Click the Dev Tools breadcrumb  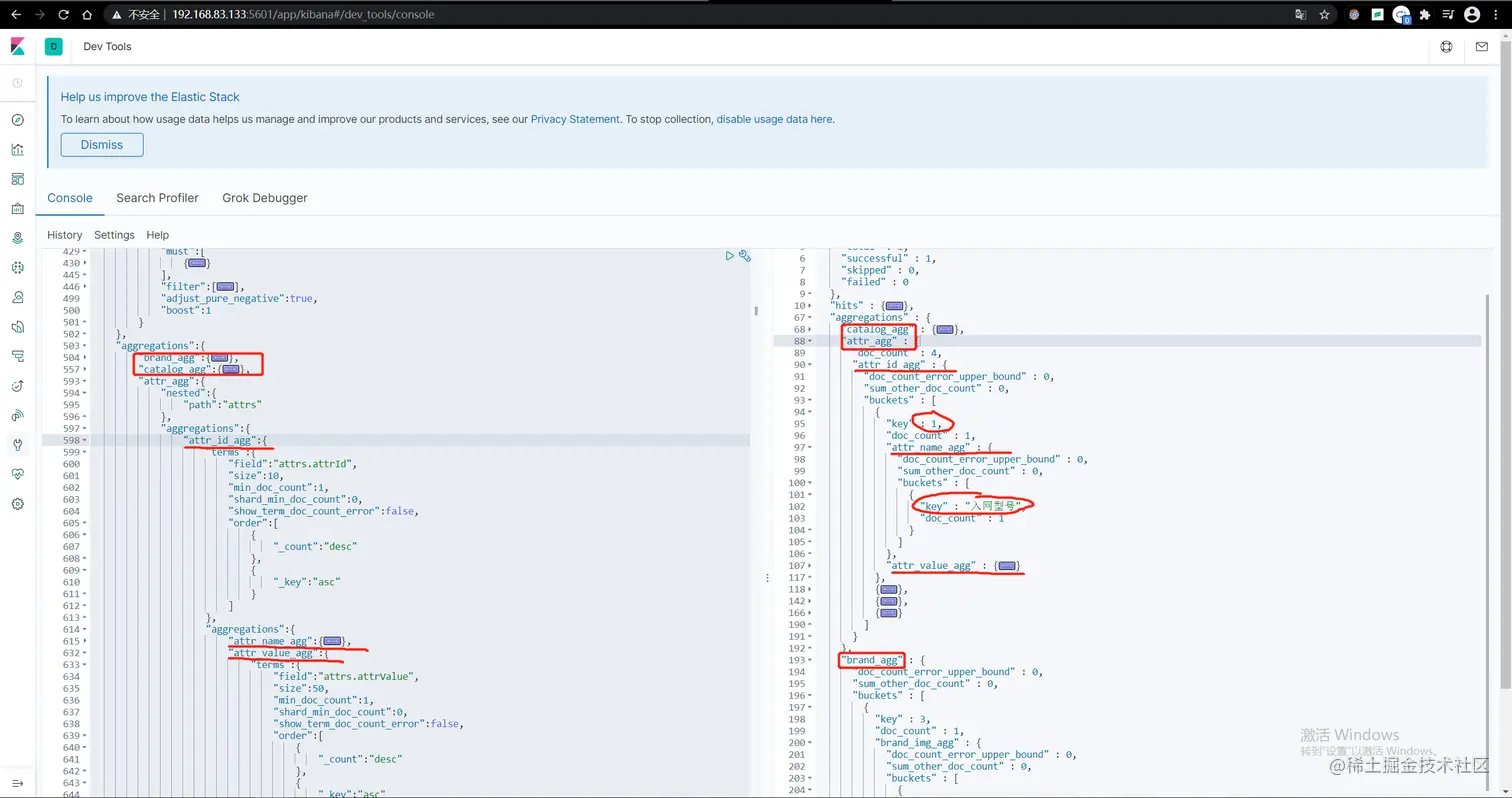click(x=107, y=47)
